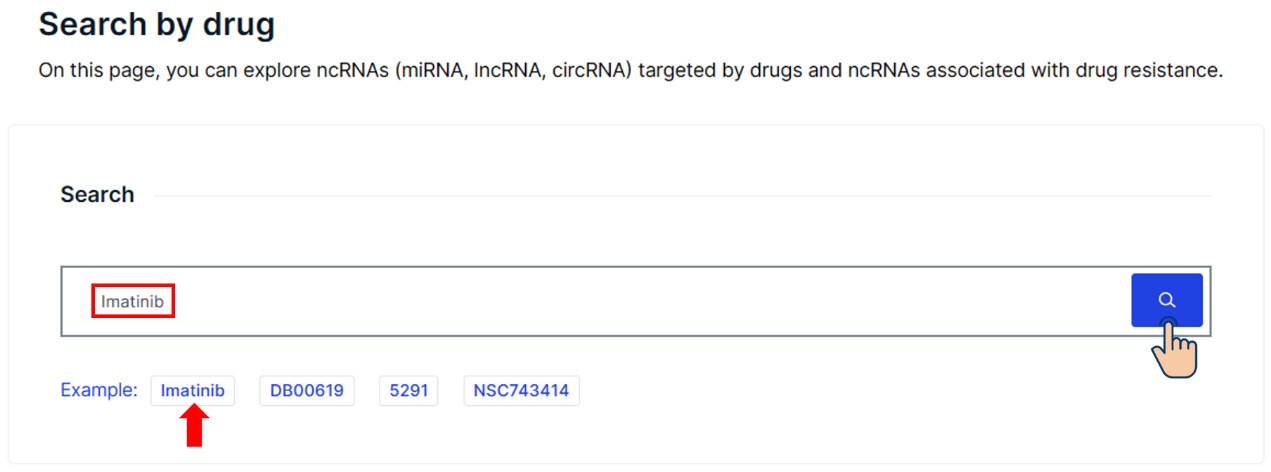This screenshot has height=472, width=1271.
Task: Click the "Search" section title
Action: point(97,195)
